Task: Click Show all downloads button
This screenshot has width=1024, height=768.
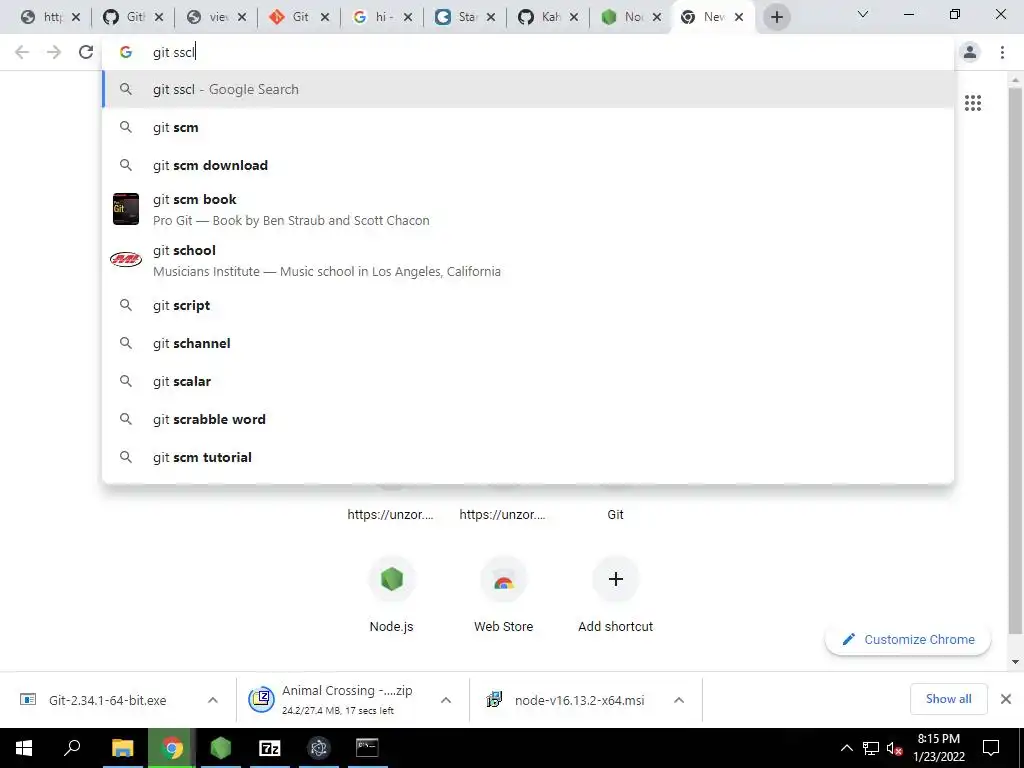Action: [x=948, y=699]
